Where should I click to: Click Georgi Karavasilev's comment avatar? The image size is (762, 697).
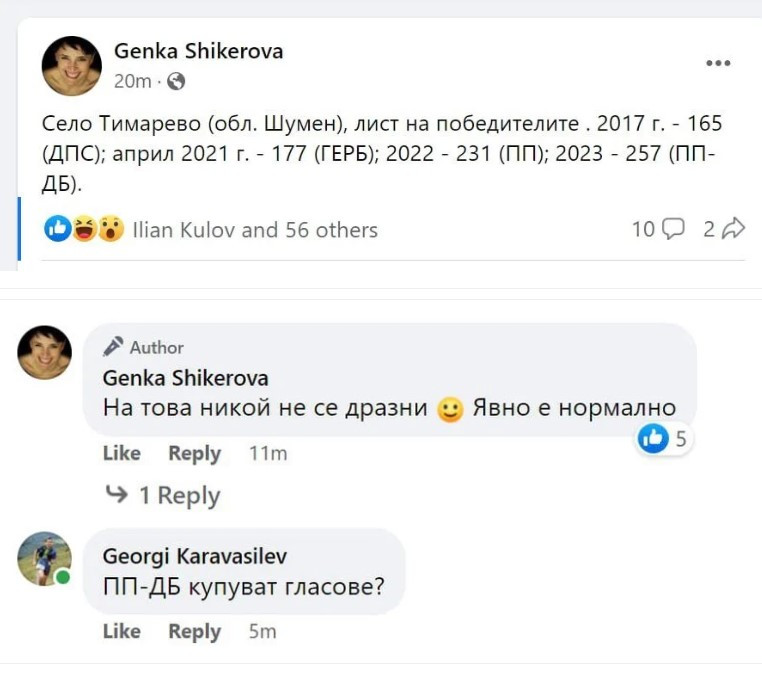(44, 559)
